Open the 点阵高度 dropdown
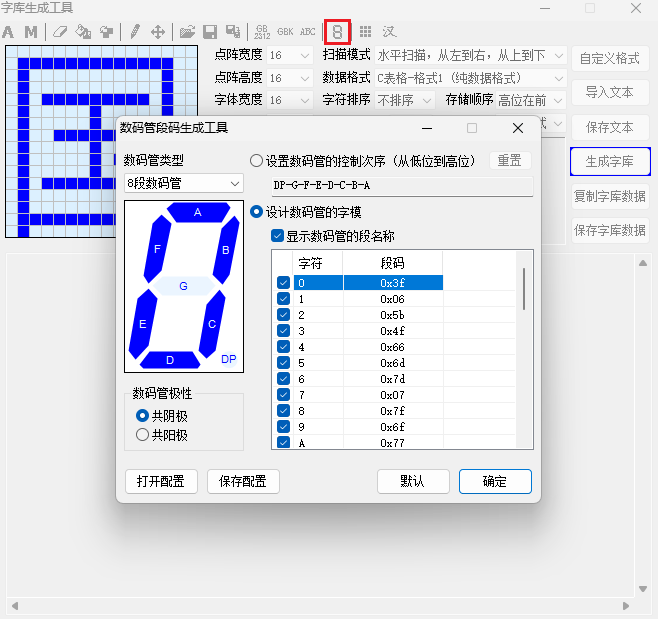 click(290, 78)
